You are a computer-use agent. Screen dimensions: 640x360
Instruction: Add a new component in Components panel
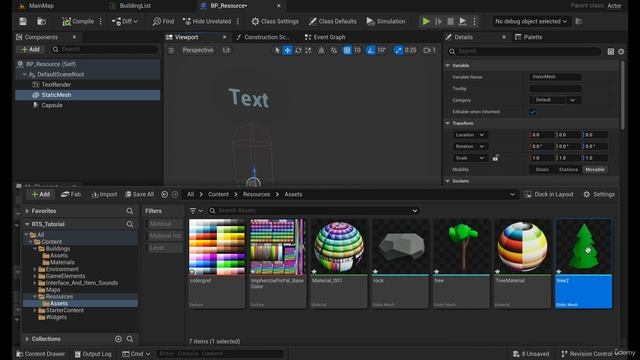pos(30,49)
